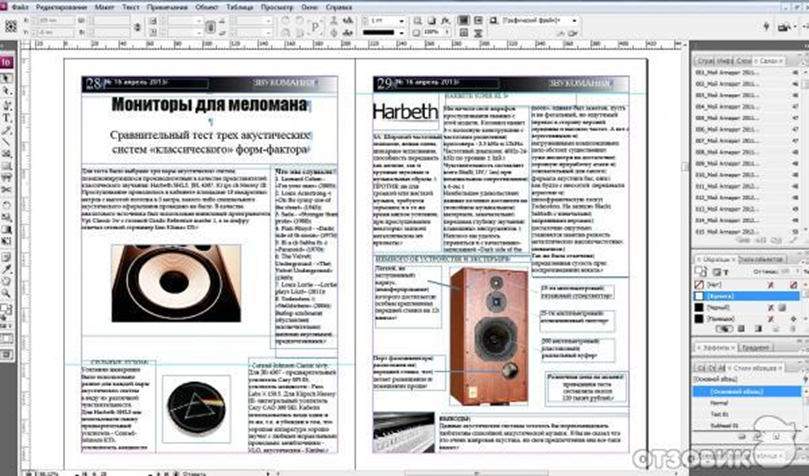
Task: Toggle text formatting (T) in Swatches panel
Action: pyautogui.click(x=726, y=272)
